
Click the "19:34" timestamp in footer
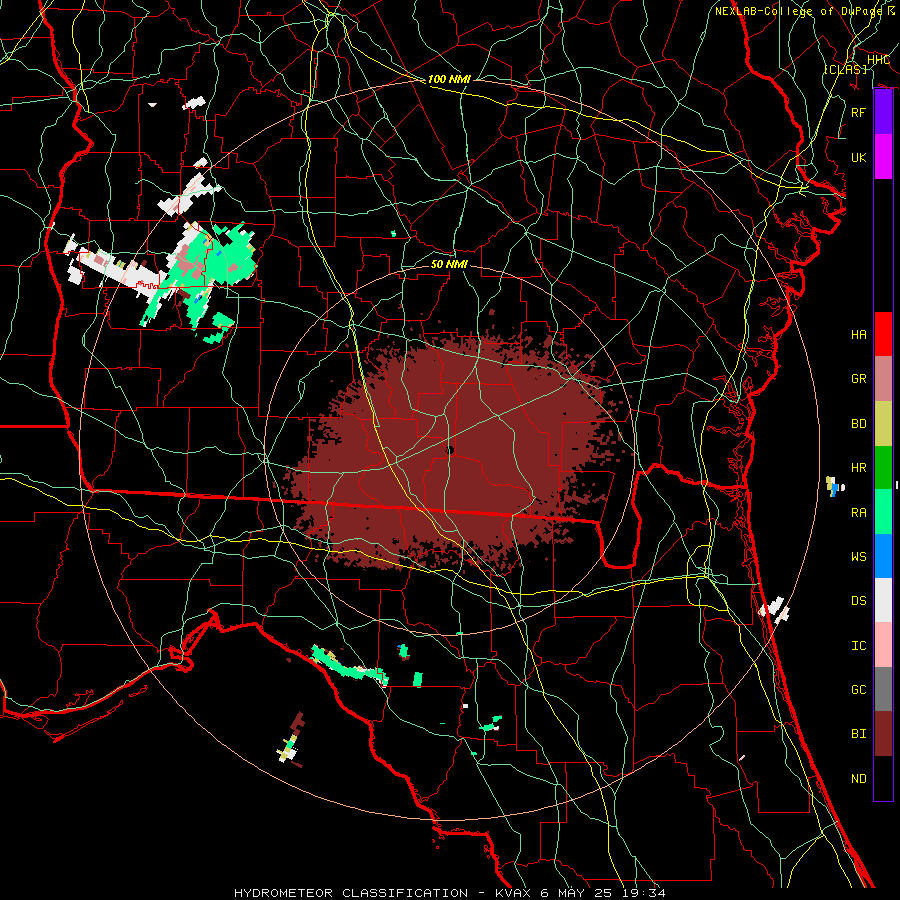tap(644, 893)
